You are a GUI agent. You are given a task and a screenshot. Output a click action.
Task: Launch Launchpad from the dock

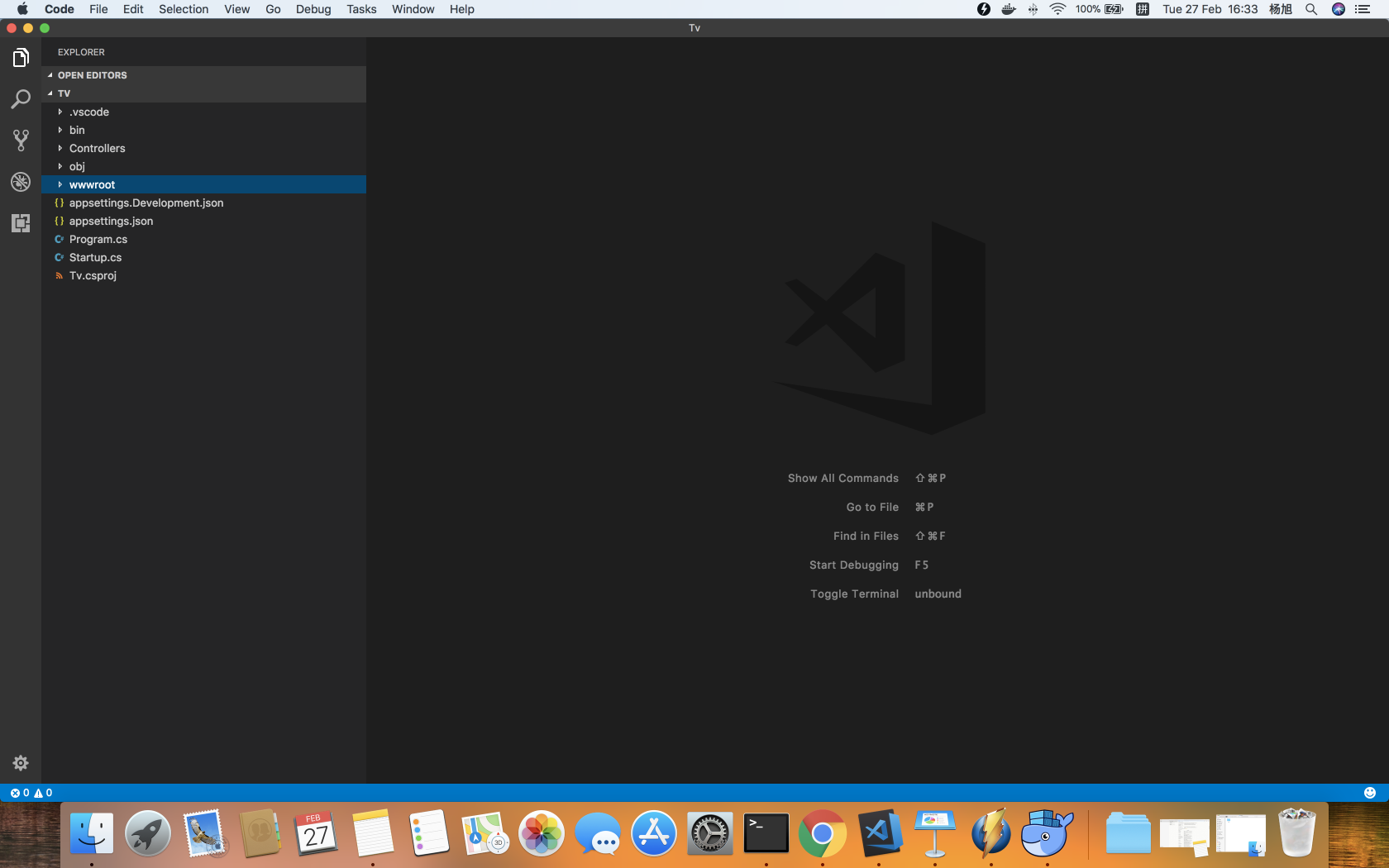148,833
